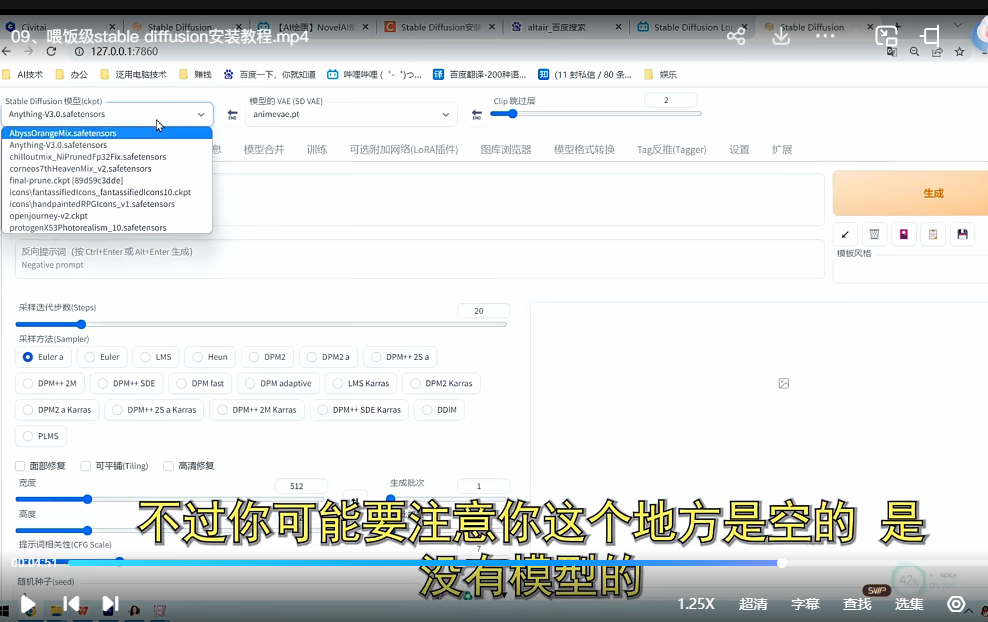Select the DPM++ 2M Karras sampler
This screenshot has height=622, width=988.
tap(257, 410)
